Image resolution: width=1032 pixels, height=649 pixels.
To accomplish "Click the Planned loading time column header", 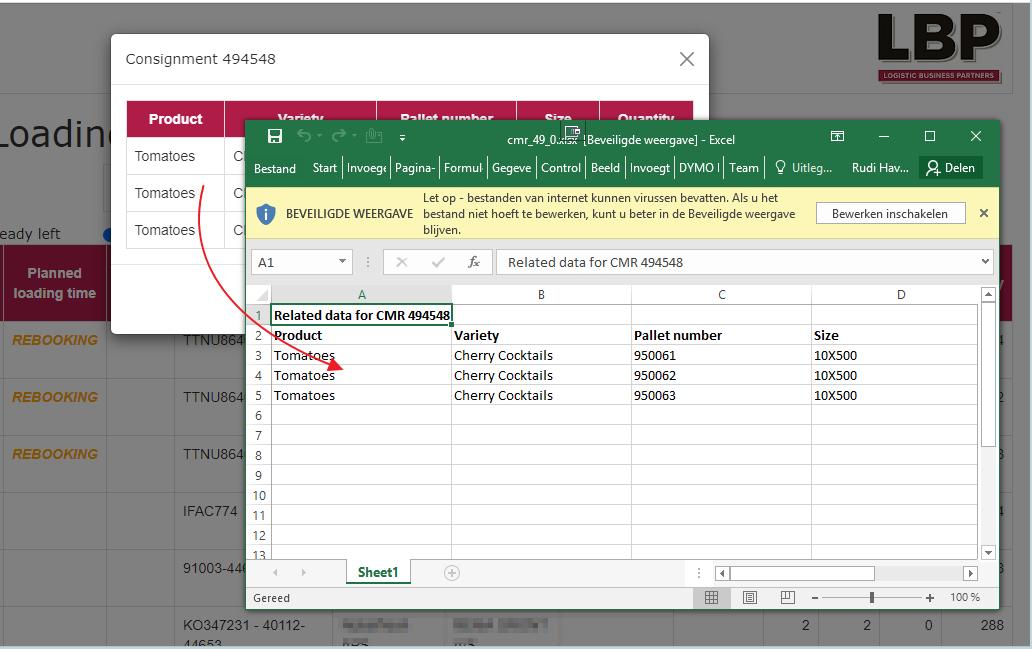I will pyautogui.click(x=54, y=283).
